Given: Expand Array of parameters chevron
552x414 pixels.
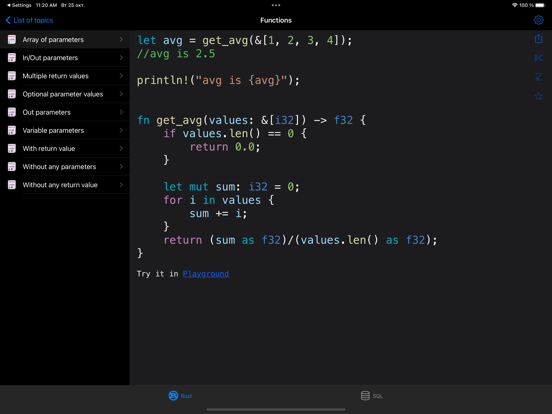Looking at the screenshot, I should click(x=121, y=39).
